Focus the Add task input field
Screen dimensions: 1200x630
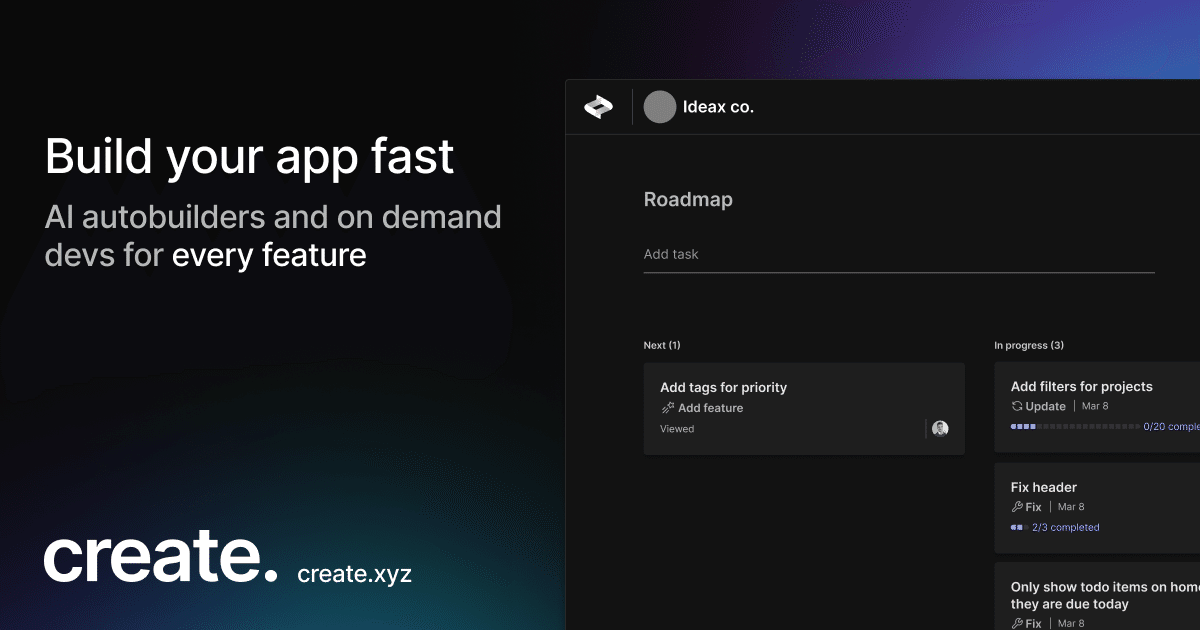point(898,255)
